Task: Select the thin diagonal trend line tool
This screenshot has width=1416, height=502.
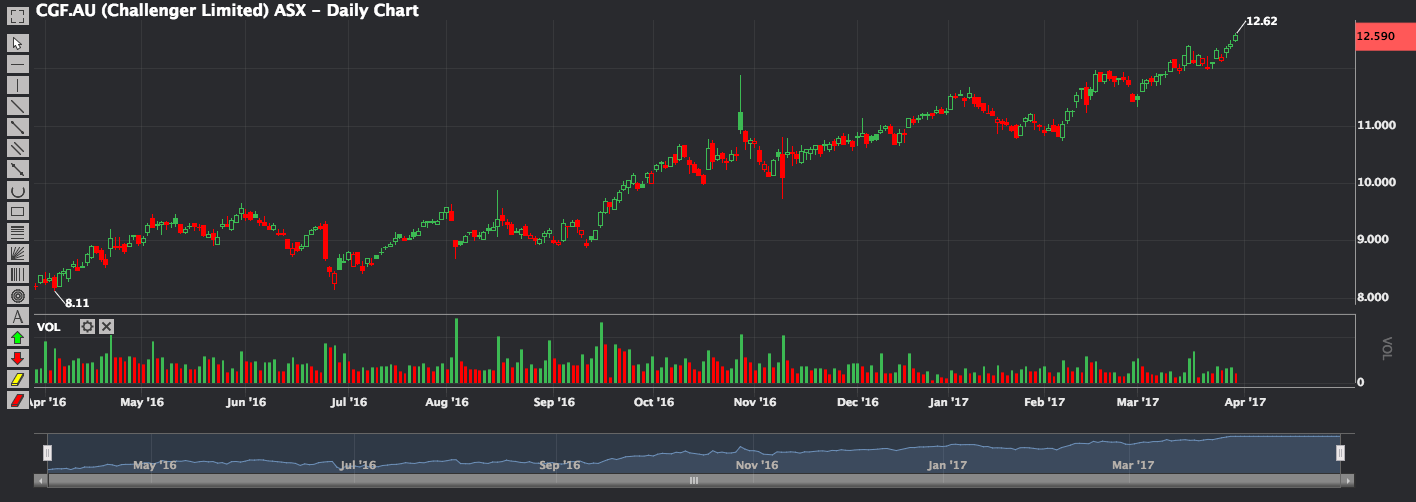Action: [17, 105]
